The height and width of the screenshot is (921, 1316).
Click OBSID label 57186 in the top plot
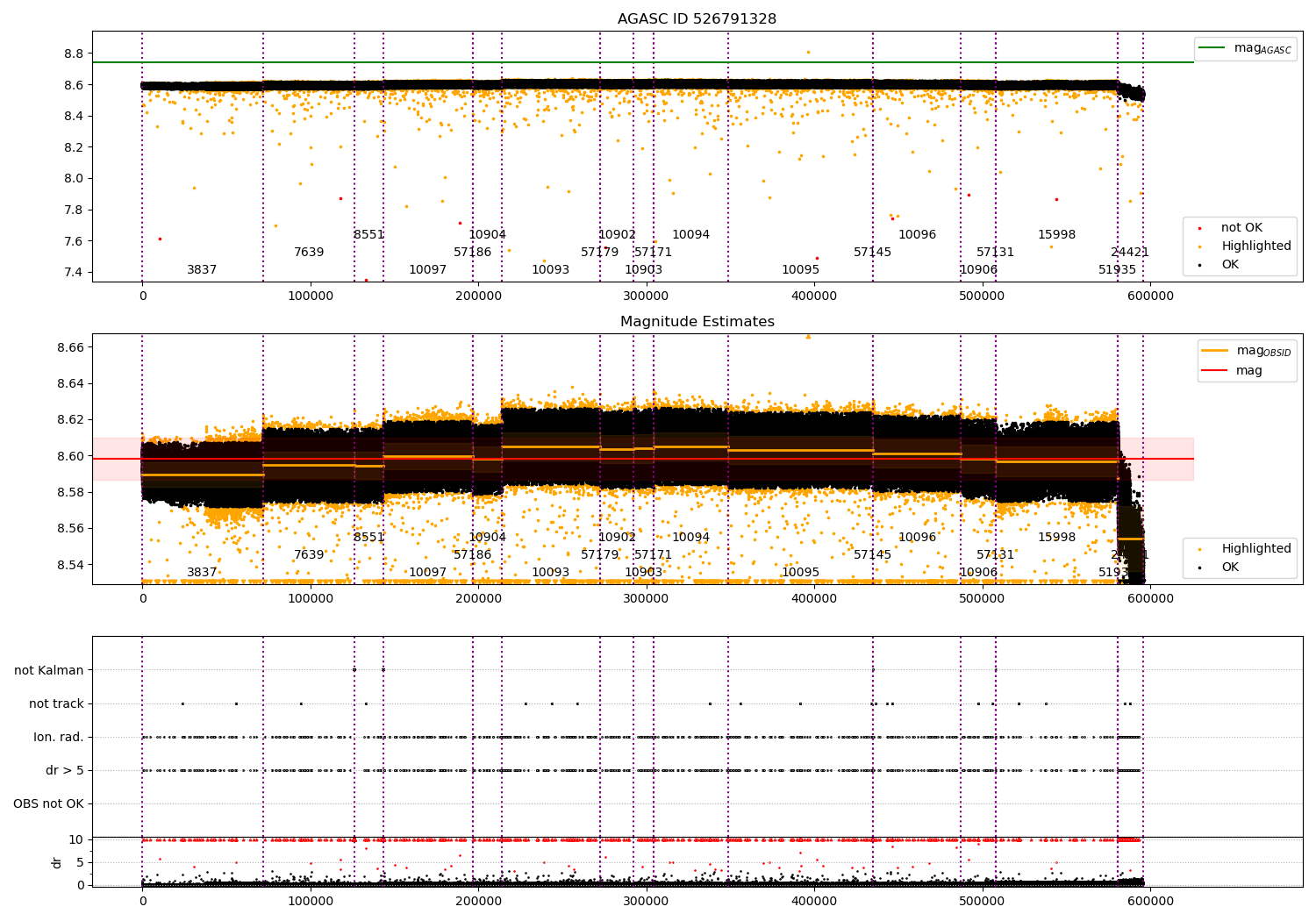472,253
